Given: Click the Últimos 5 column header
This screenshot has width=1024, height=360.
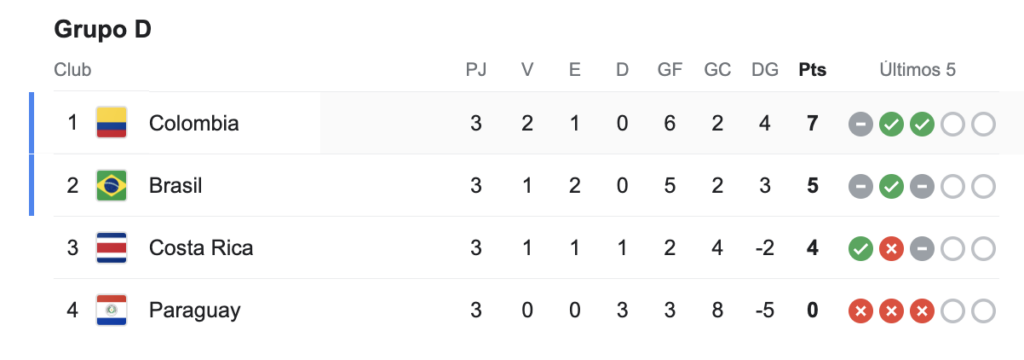Looking at the screenshot, I should tap(918, 70).
